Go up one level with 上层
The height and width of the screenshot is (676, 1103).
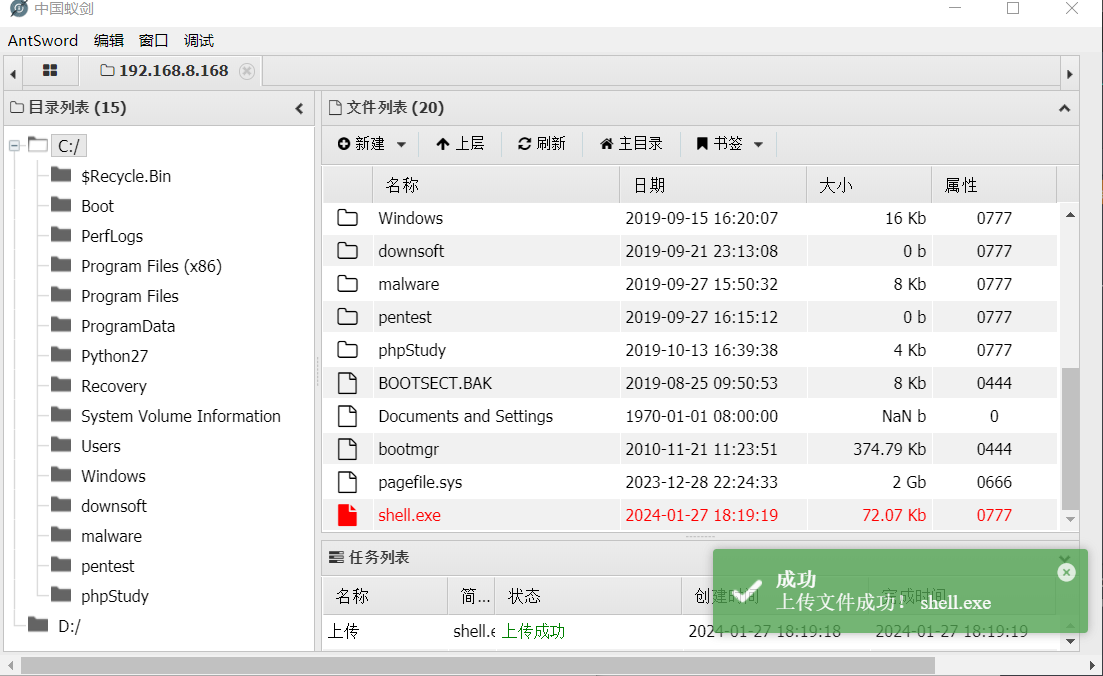[460, 144]
